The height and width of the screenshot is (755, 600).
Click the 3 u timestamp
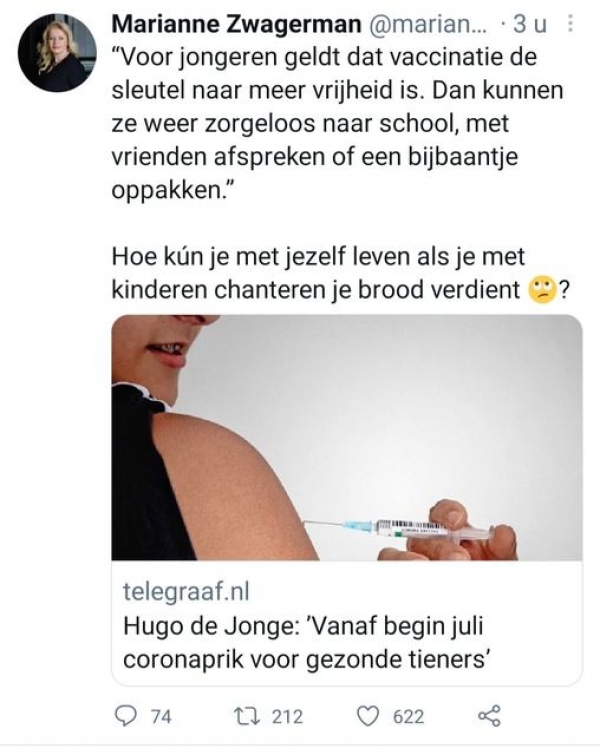pyautogui.click(x=530, y=24)
